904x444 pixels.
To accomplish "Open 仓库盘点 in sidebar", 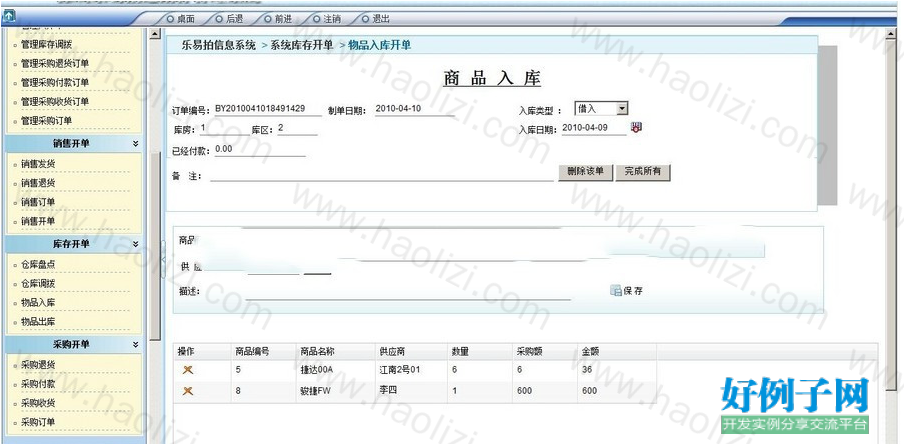I will [38, 264].
